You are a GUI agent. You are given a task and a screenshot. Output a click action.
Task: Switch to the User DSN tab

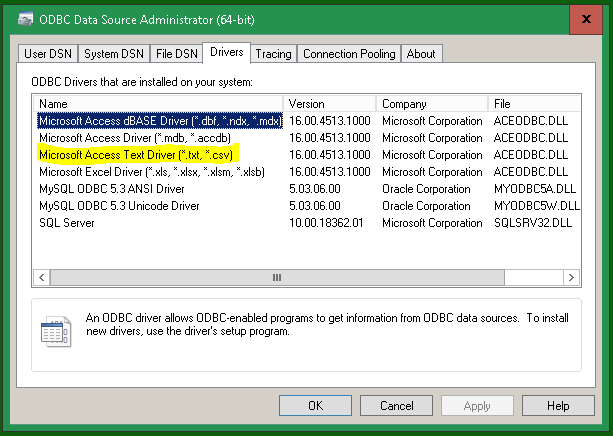[48, 54]
